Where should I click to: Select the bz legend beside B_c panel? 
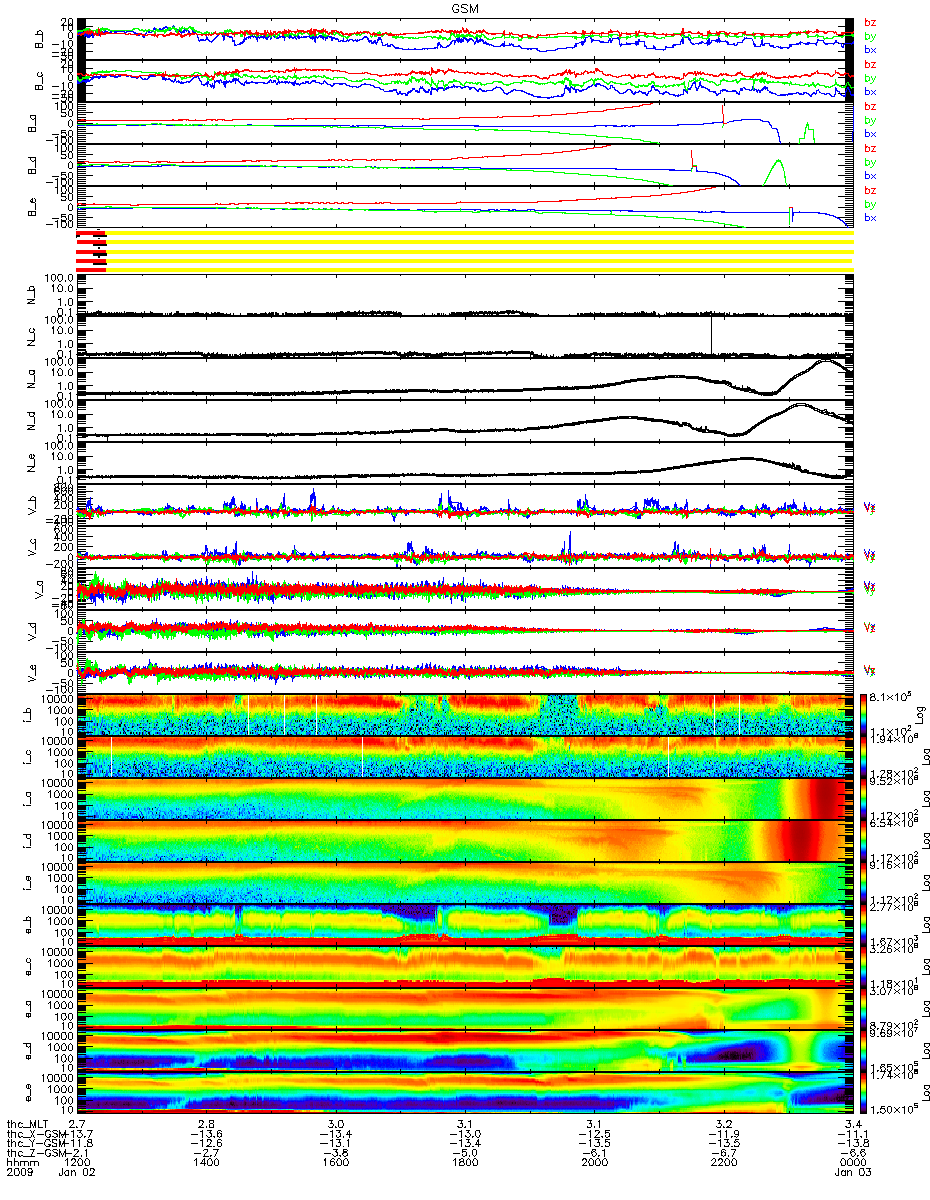870,64
